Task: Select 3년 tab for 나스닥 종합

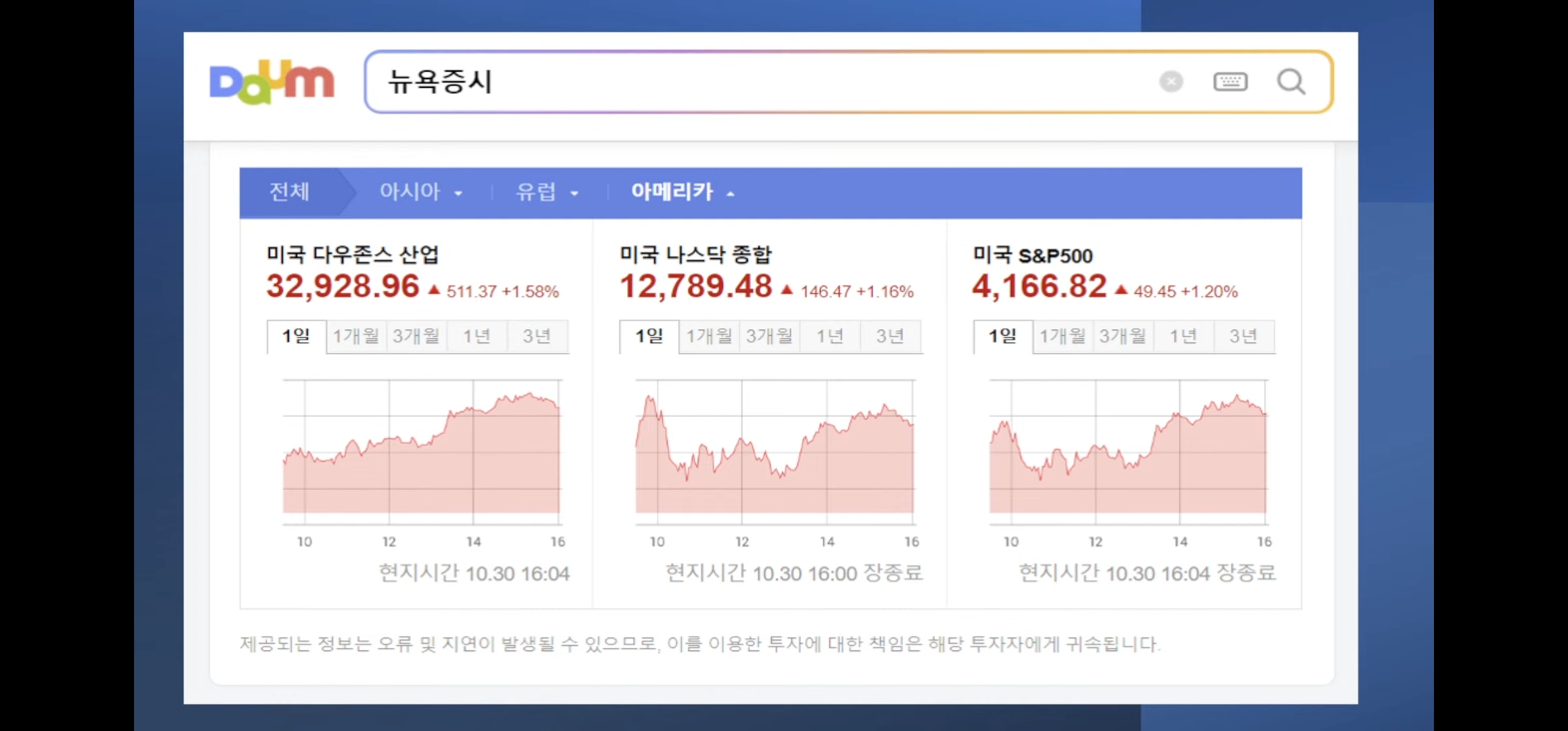Action: click(890, 336)
